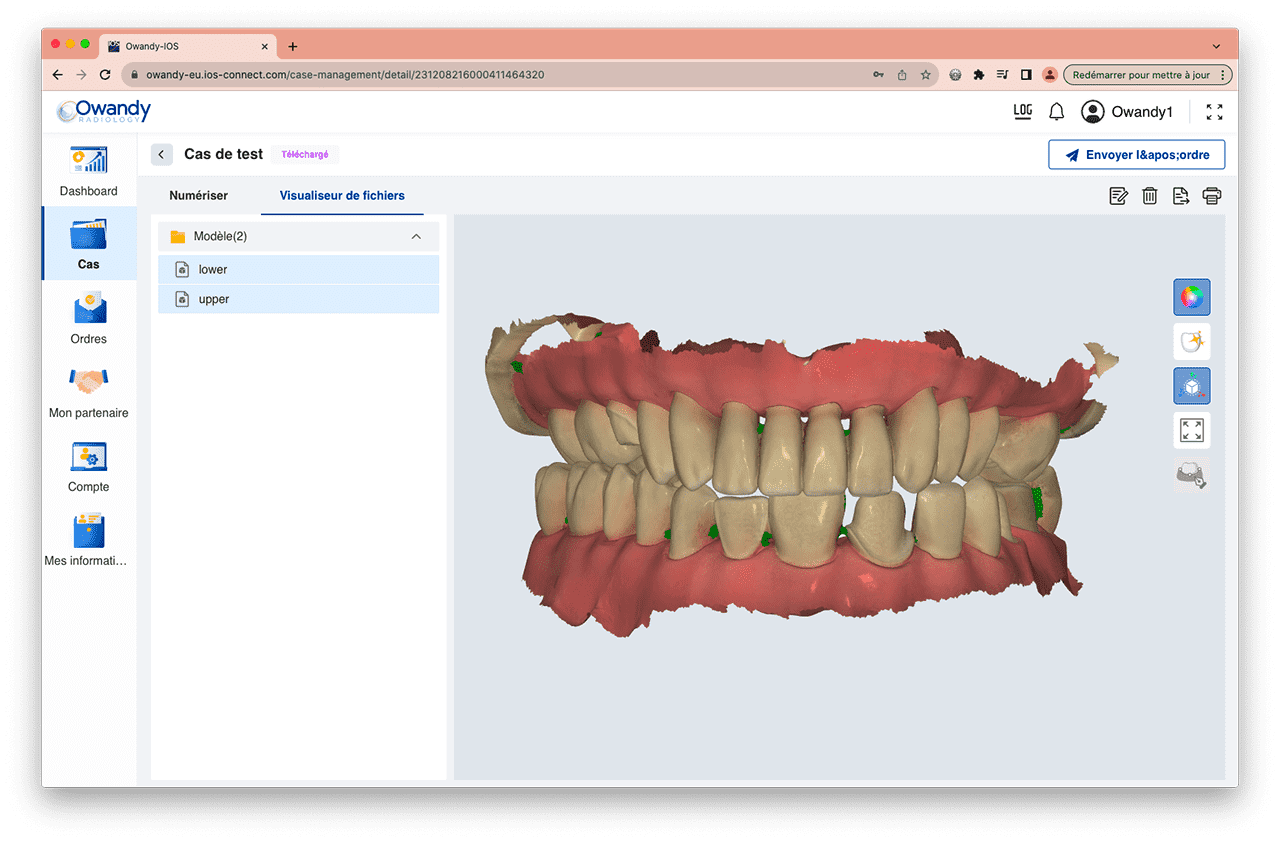Switch to the Numériser tab
The height and width of the screenshot is (842, 1280).
point(199,196)
